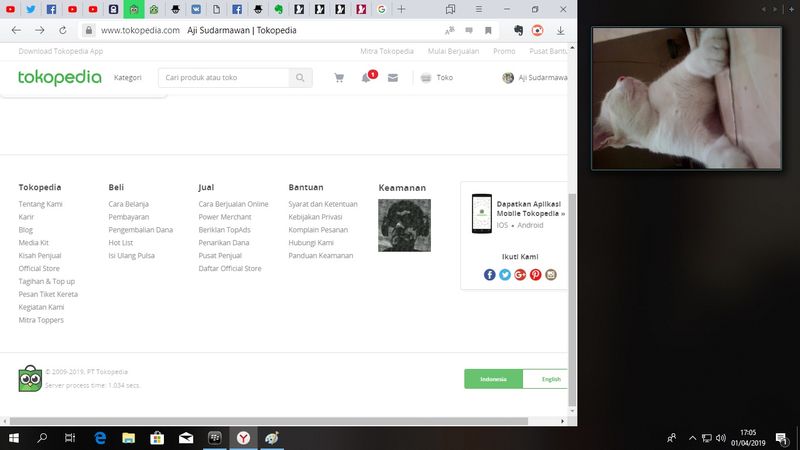The height and width of the screenshot is (450, 800).
Task: Open the inbox envelope icon
Action: tap(393, 78)
